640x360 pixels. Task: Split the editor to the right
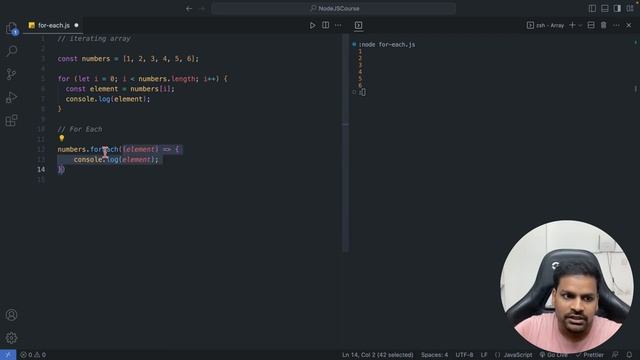pyautogui.click(x=325, y=25)
